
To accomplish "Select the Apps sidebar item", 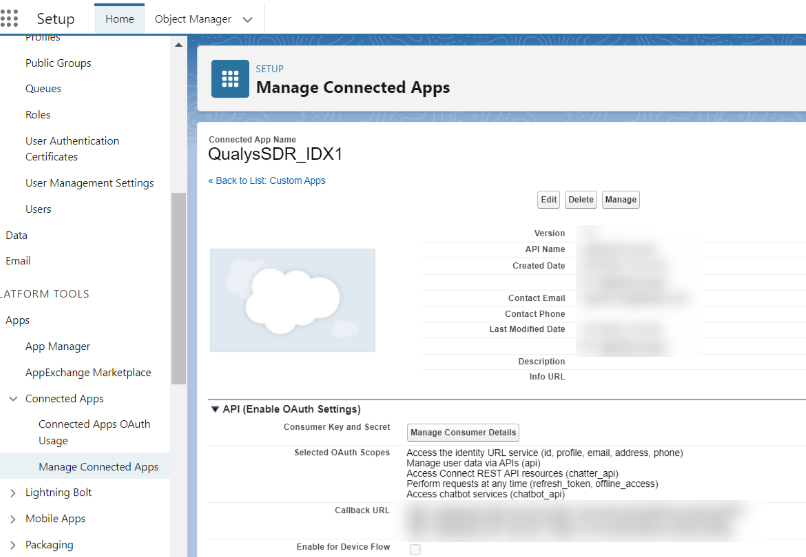I will 17,321.
